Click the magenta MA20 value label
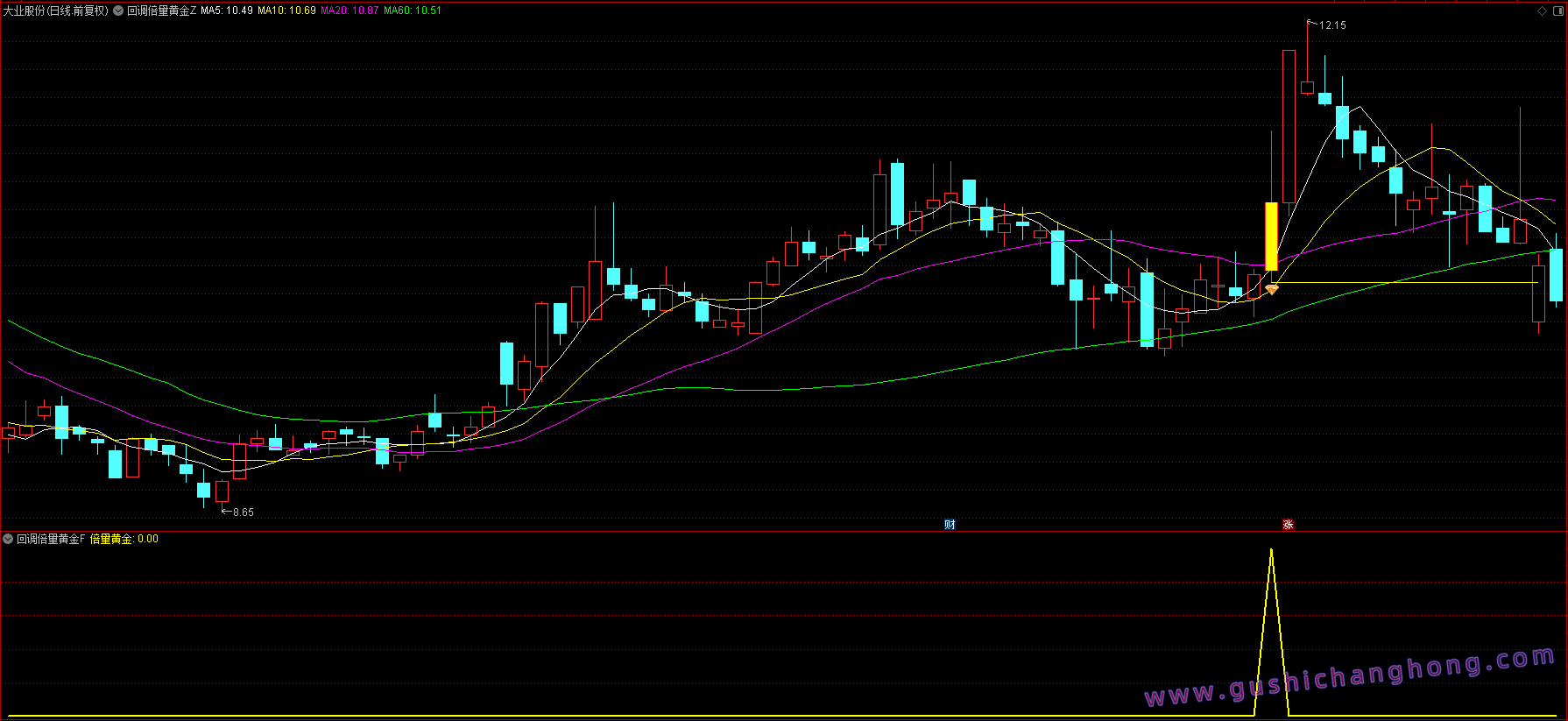 (x=350, y=11)
